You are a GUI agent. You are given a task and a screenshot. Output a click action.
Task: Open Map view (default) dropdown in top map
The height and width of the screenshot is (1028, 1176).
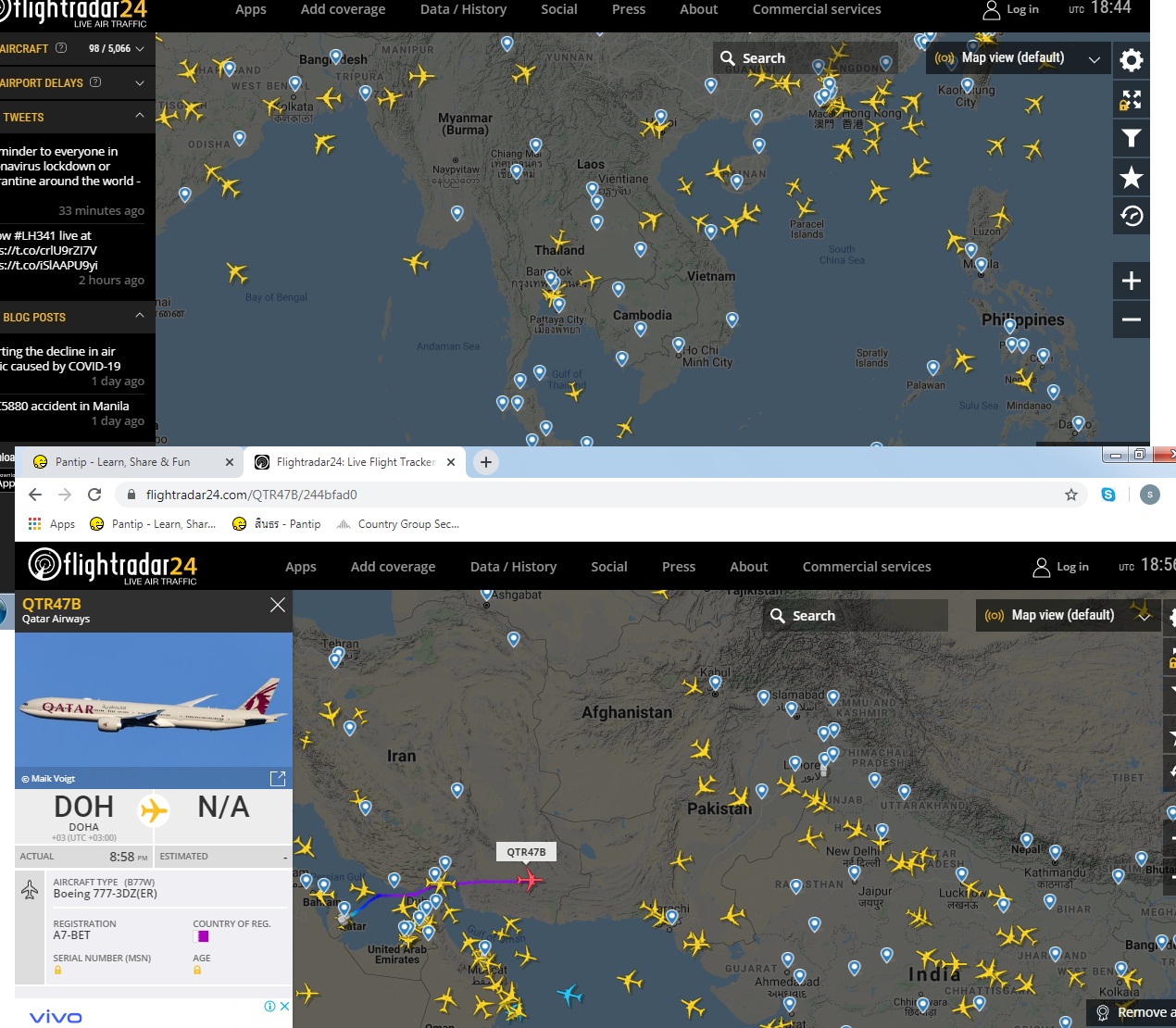1017,57
